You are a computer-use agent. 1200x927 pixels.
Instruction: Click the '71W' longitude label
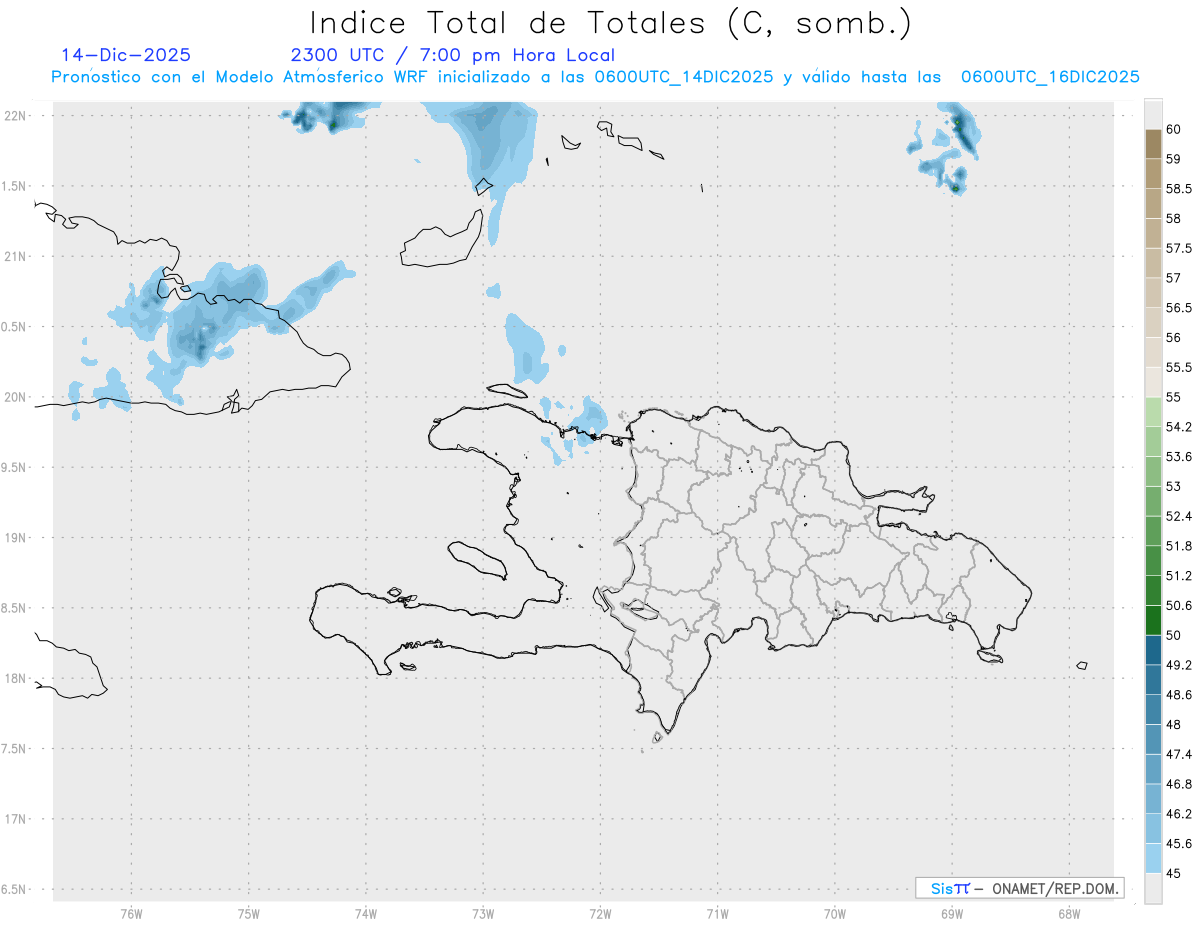(717, 913)
